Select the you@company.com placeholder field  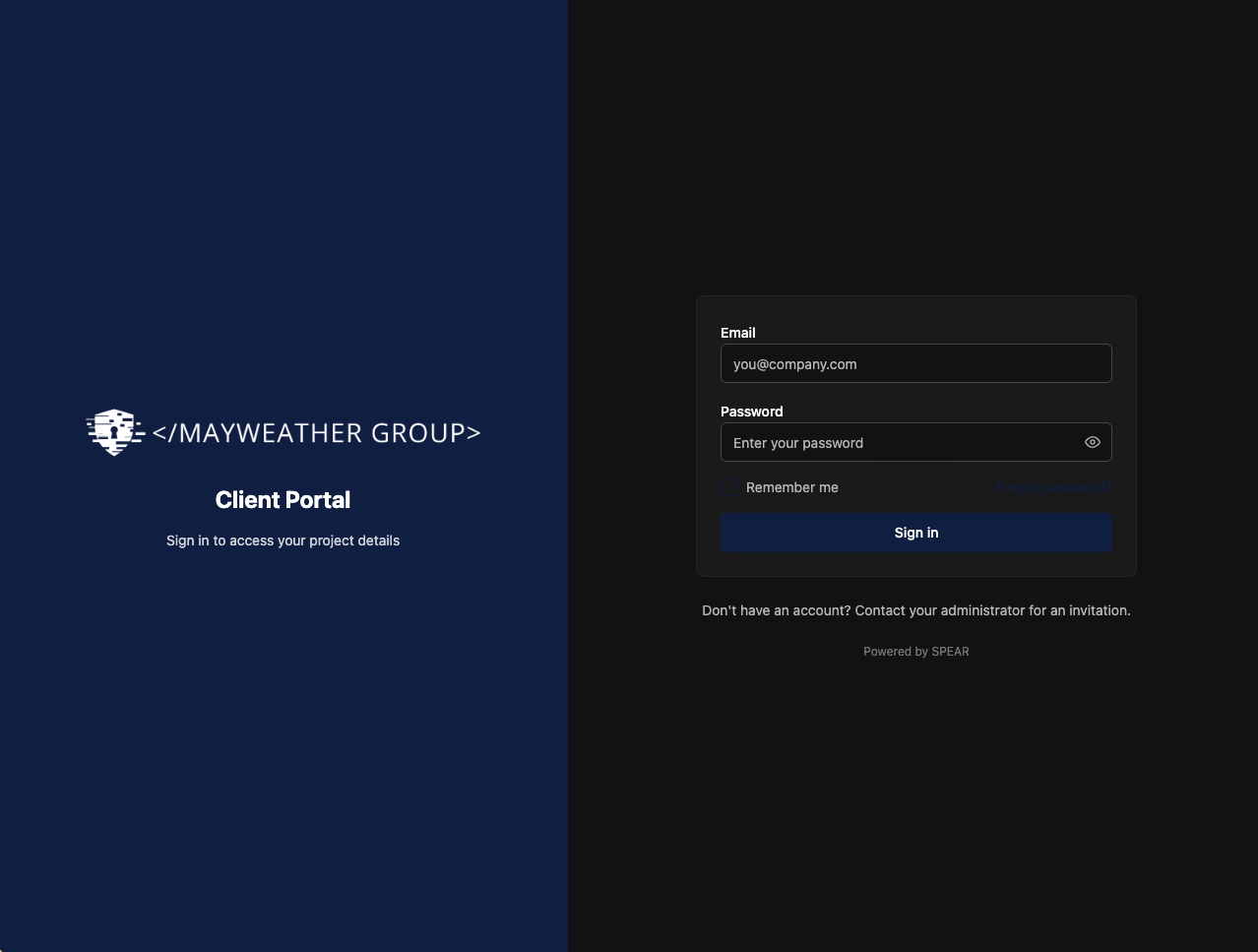pos(915,363)
